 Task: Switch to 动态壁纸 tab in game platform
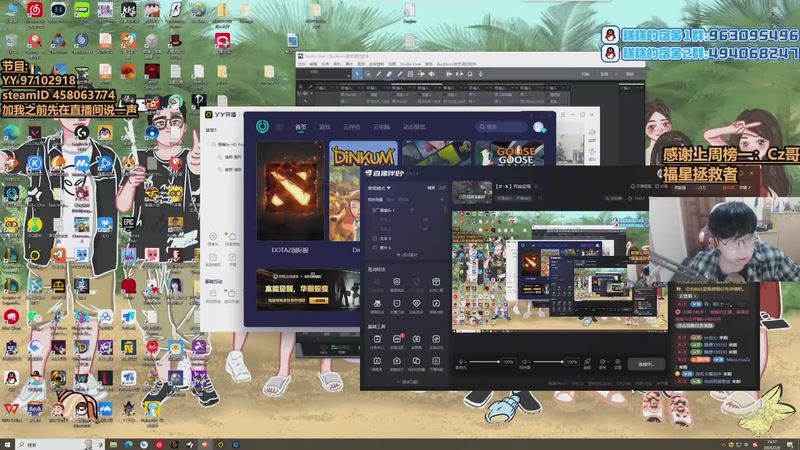(414, 127)
